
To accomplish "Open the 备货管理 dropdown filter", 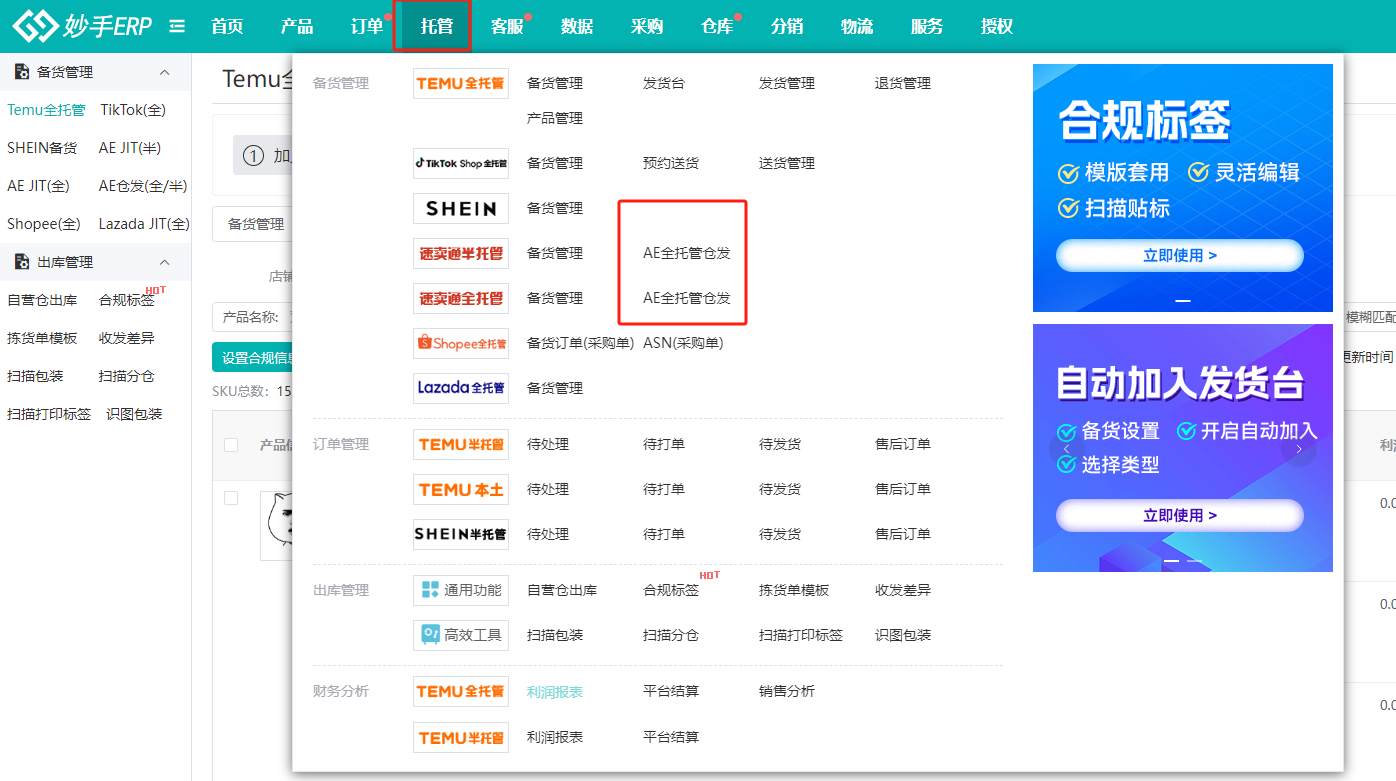I will [x=253, y=224].
